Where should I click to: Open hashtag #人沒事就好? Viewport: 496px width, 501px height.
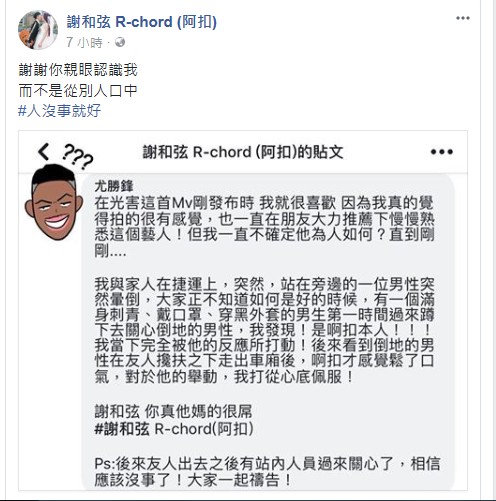[x=59, y=111]
